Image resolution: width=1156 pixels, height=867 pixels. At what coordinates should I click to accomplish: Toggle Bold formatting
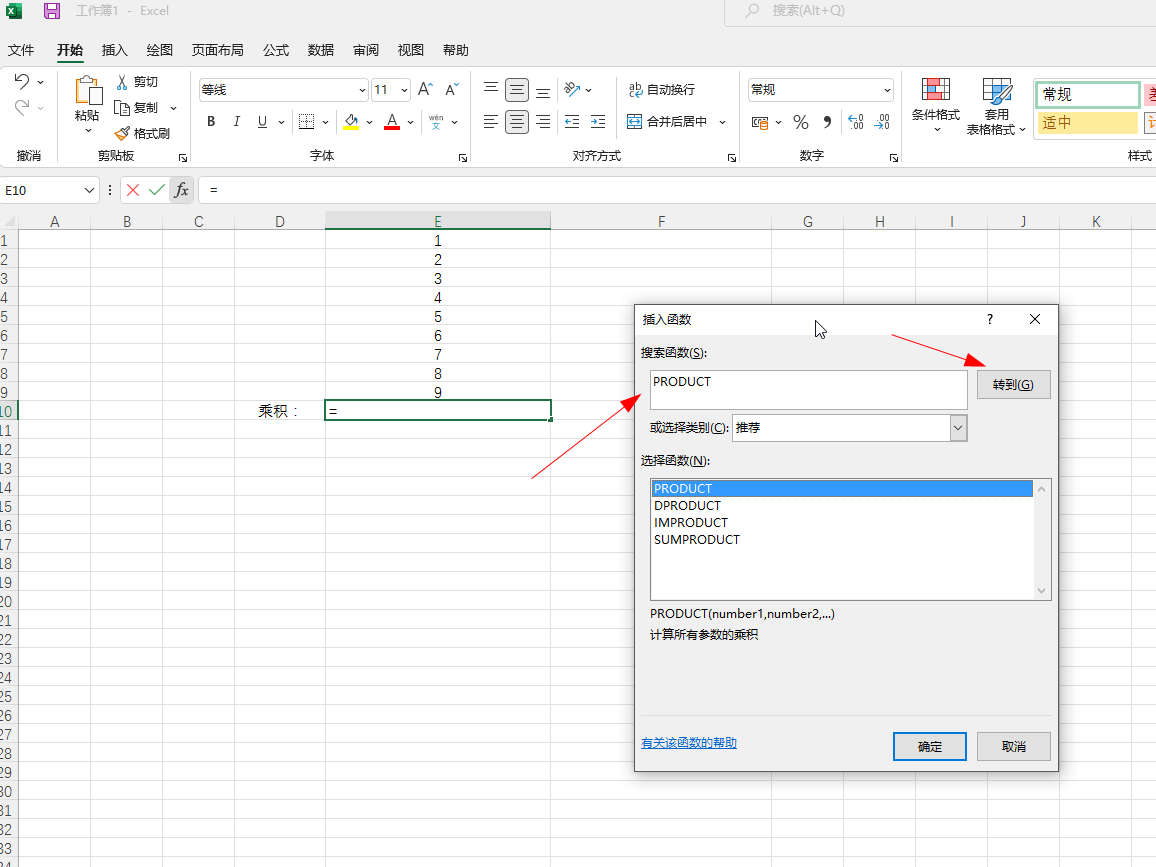(x=211, y=122)
